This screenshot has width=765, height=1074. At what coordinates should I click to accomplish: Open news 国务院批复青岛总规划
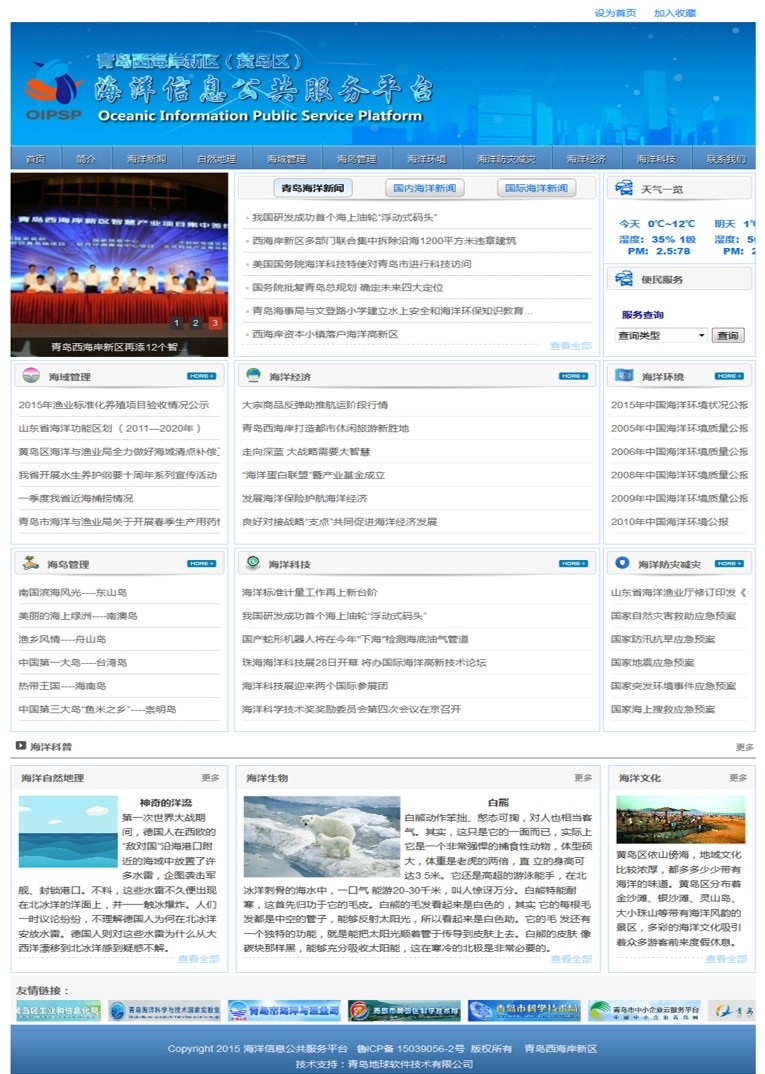[x=347, y=287]
